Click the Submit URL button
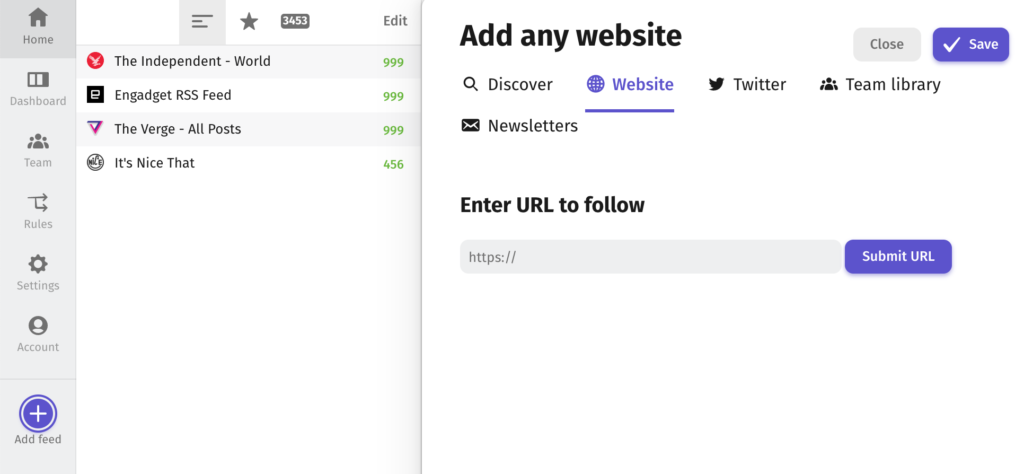This screenshot has height=474, width=1024. 898,257
